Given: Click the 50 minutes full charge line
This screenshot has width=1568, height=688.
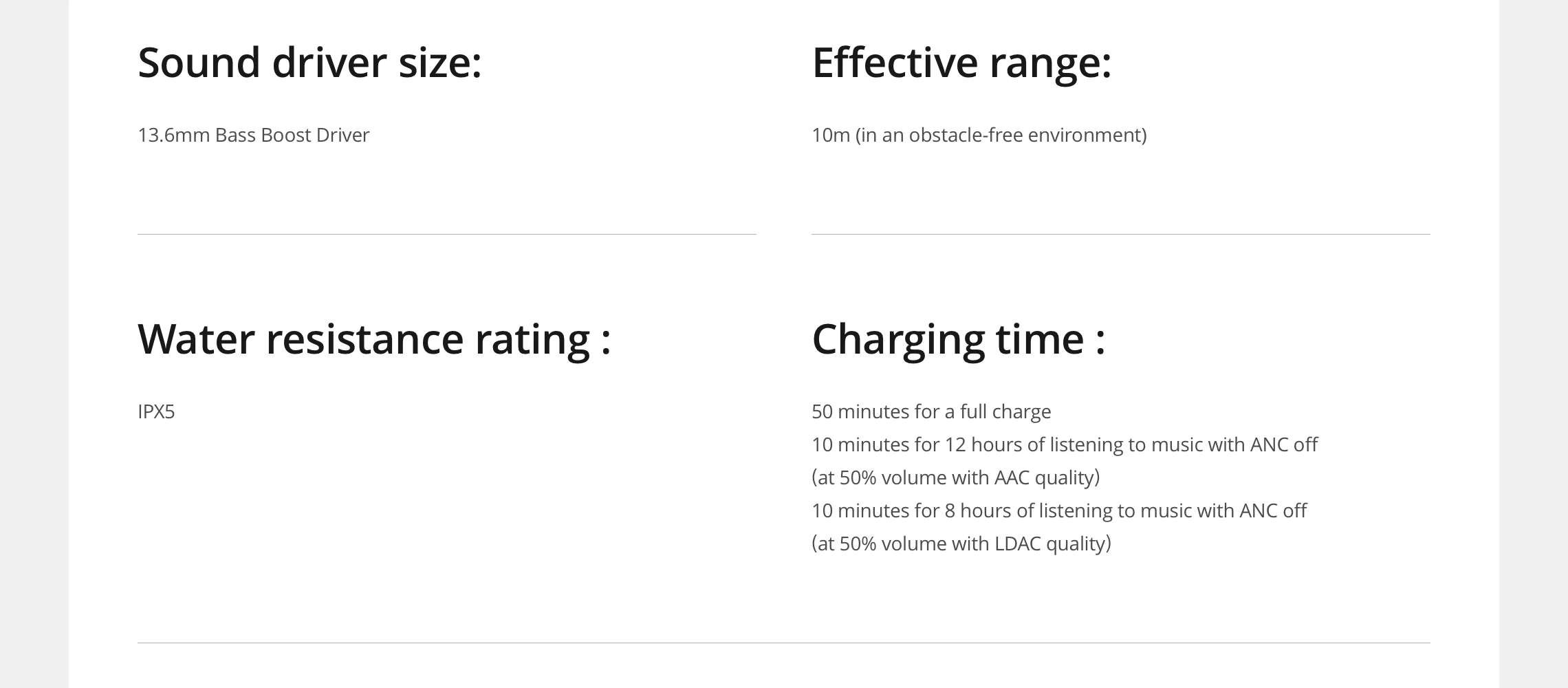Looking at the screenshot, I should pos(931,411).
